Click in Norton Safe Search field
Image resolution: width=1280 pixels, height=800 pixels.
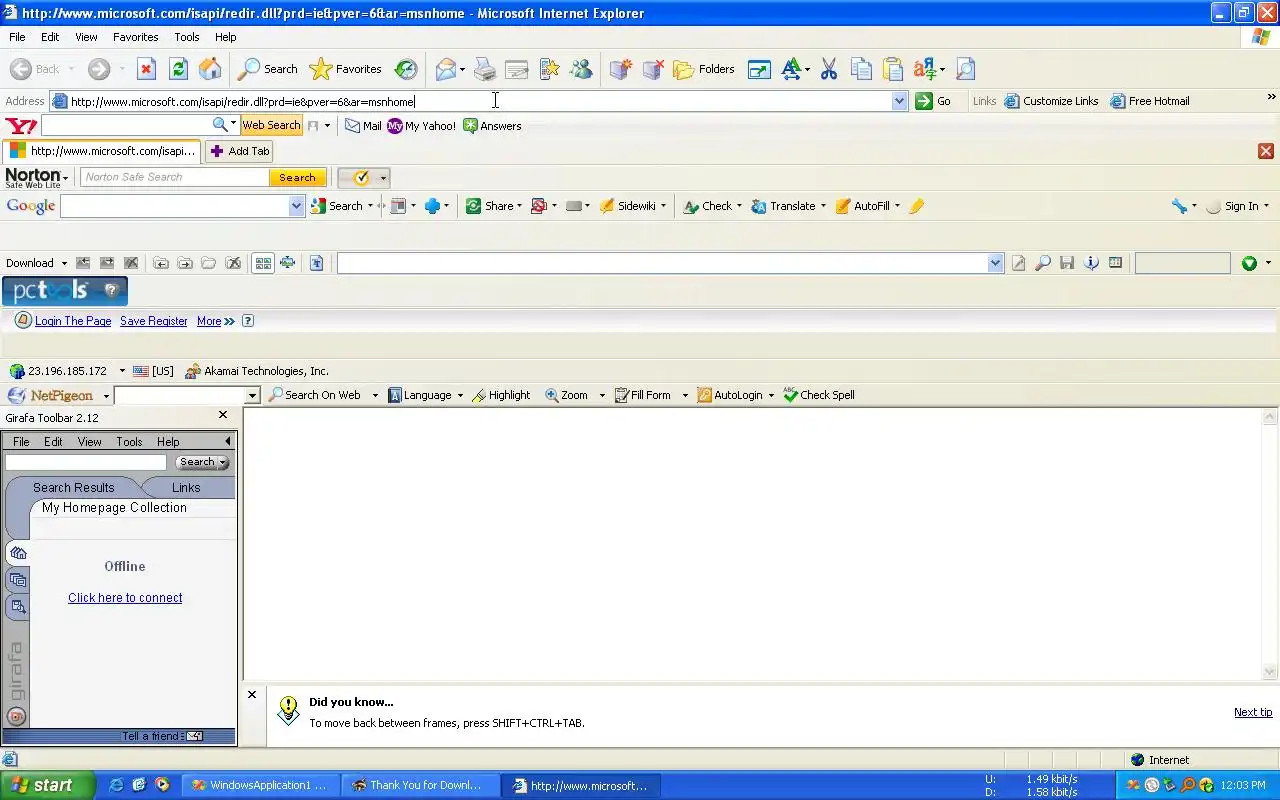[175, 177]
